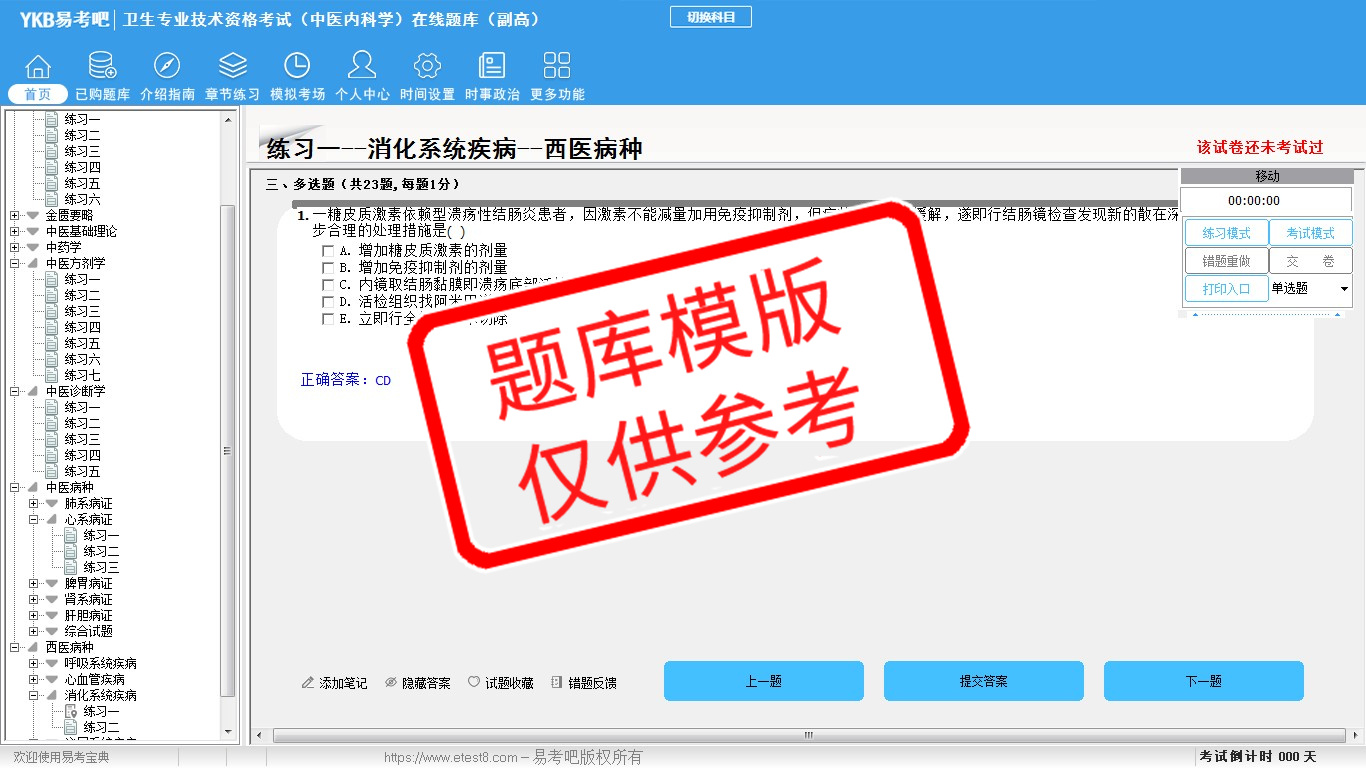Open 练习二 under 消化系统疾病
The height and width of the screenshot is (768, 1366).
point(102,727)
